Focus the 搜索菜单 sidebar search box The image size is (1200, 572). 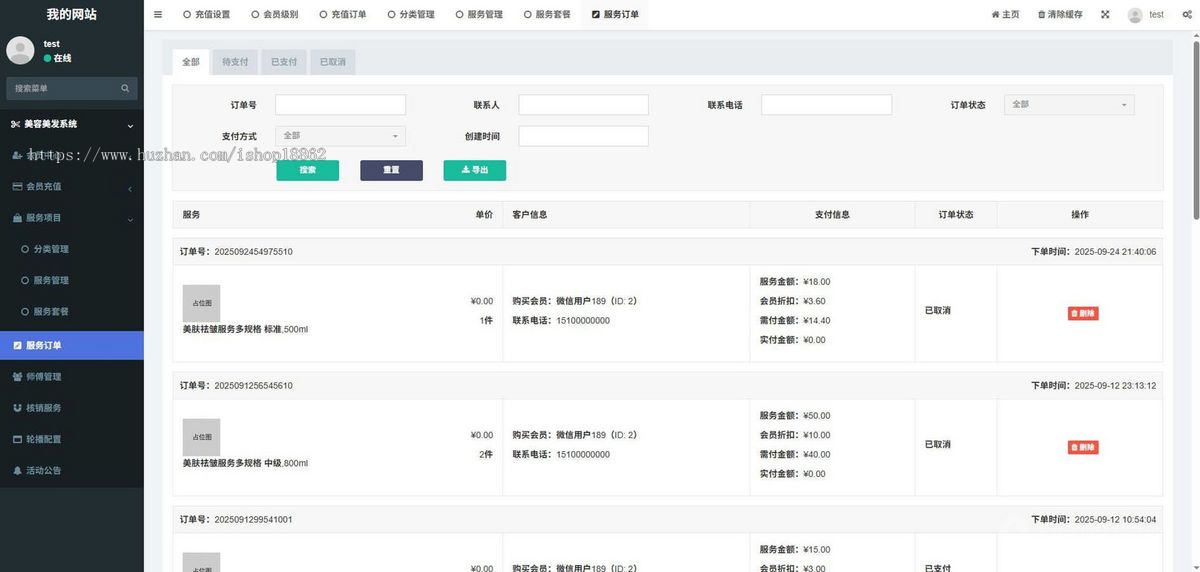point(72,89)
